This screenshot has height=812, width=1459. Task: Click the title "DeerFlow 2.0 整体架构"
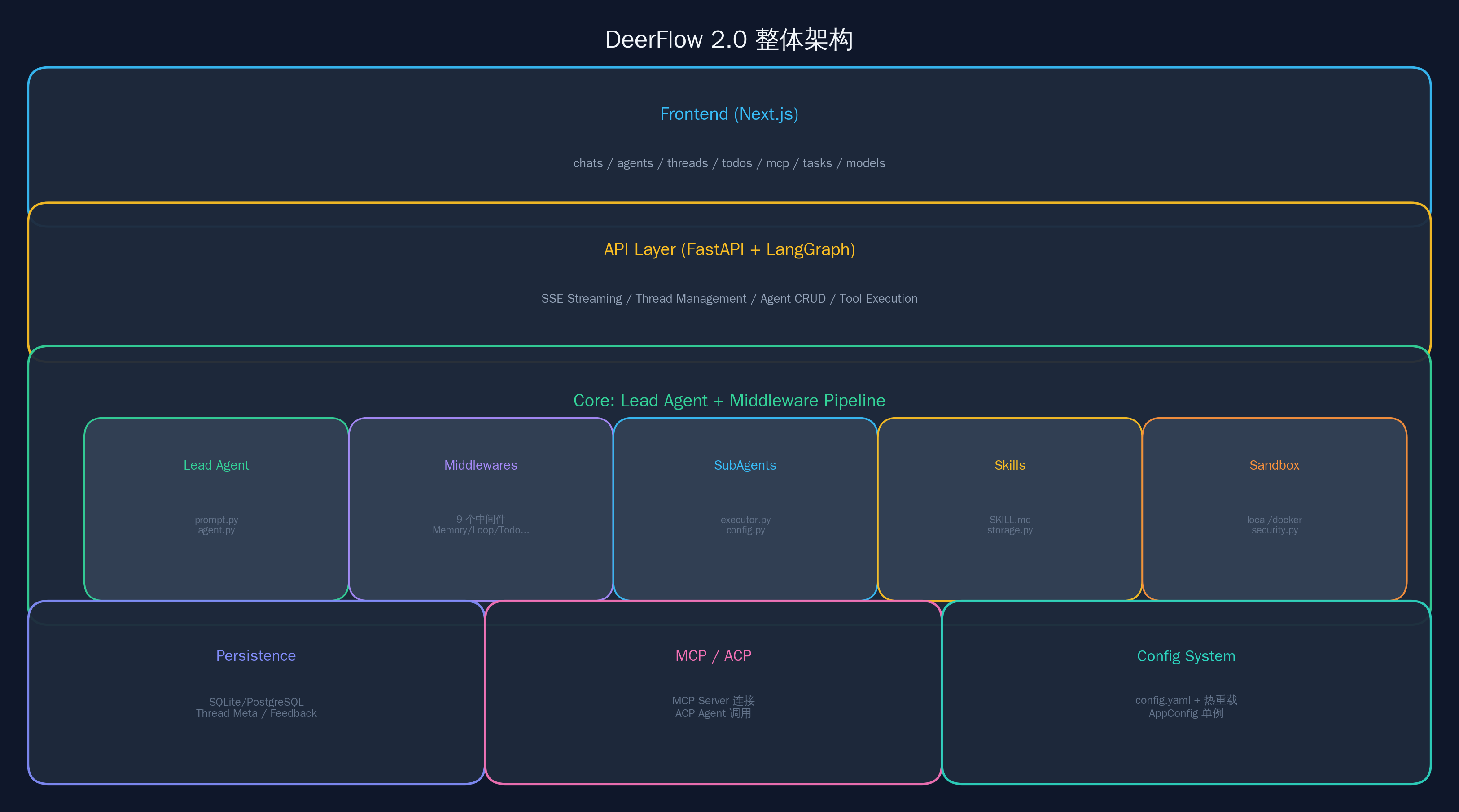click(729, 39)
